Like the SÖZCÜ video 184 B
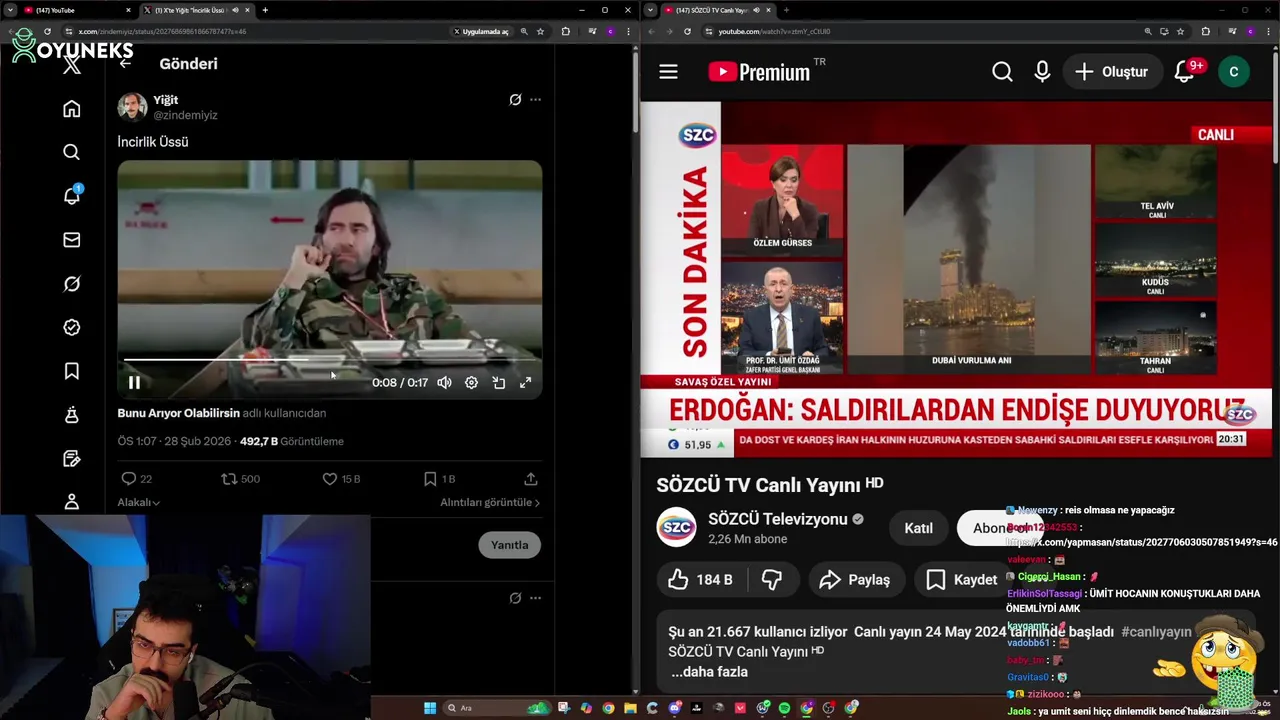This screenshot has height=720, width=1280. [701, 579]
